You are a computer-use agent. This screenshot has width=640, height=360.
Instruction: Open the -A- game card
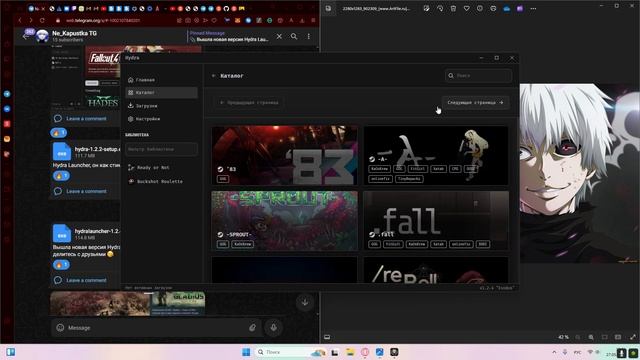[x=436, y=156]
